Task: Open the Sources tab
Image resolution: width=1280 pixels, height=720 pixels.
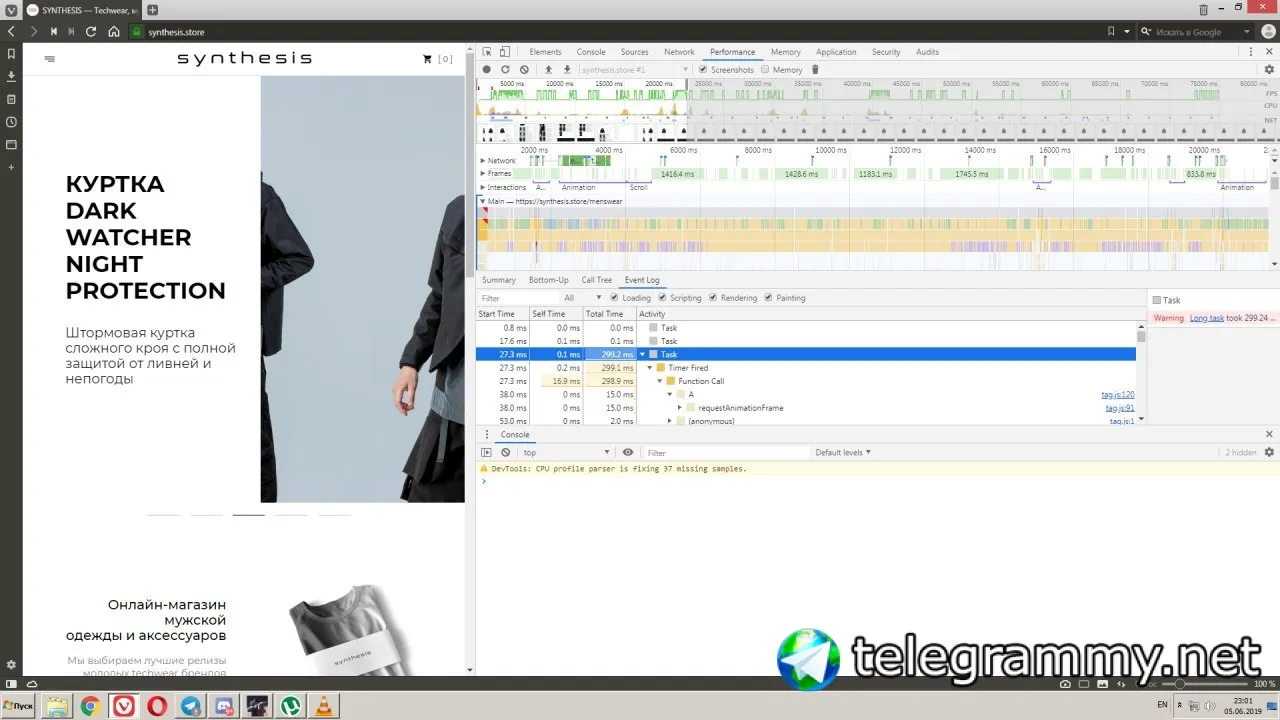Action: pyautogui.click(x=634, y=52)
